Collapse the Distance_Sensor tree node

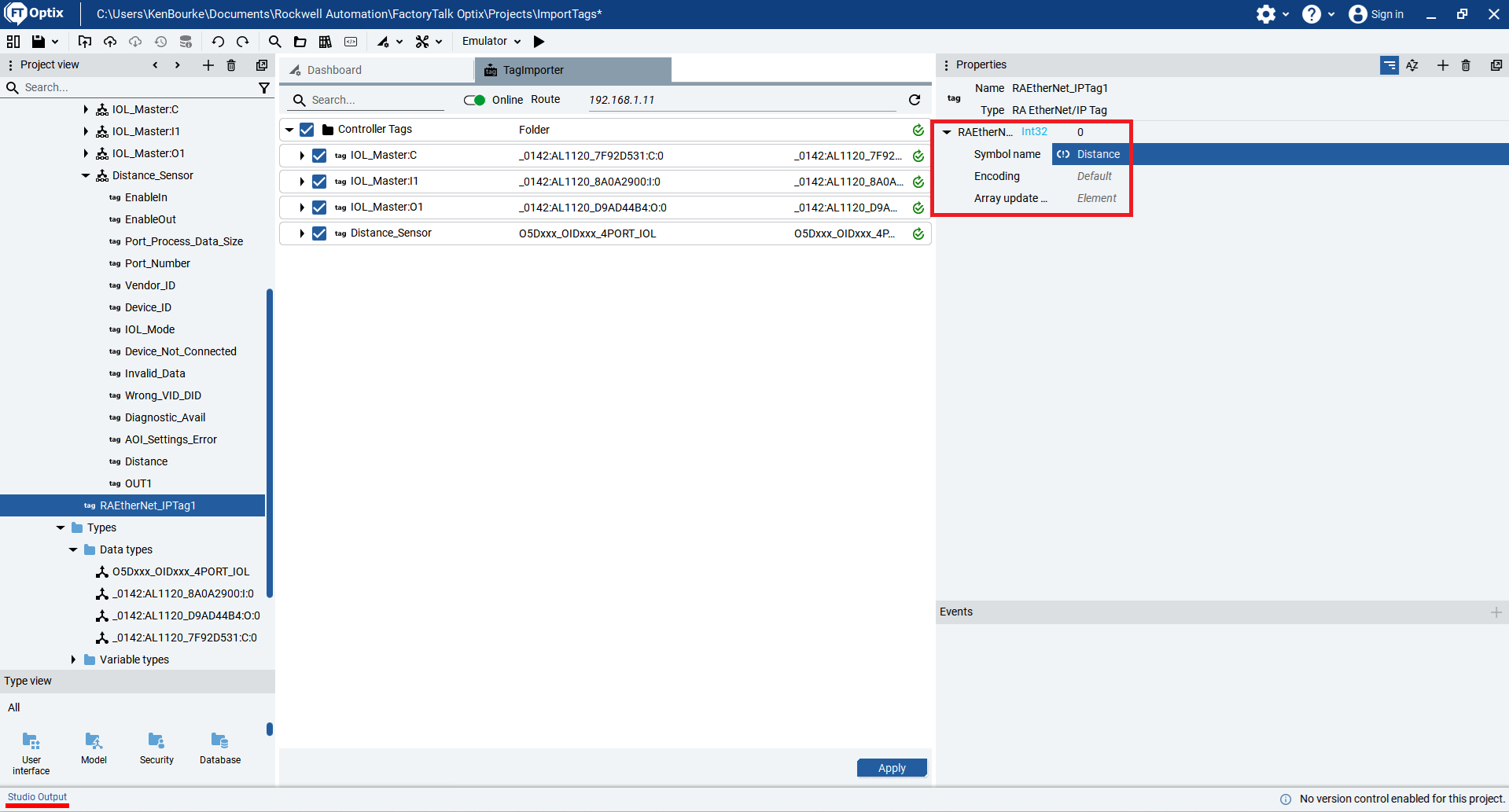point(86,175)
